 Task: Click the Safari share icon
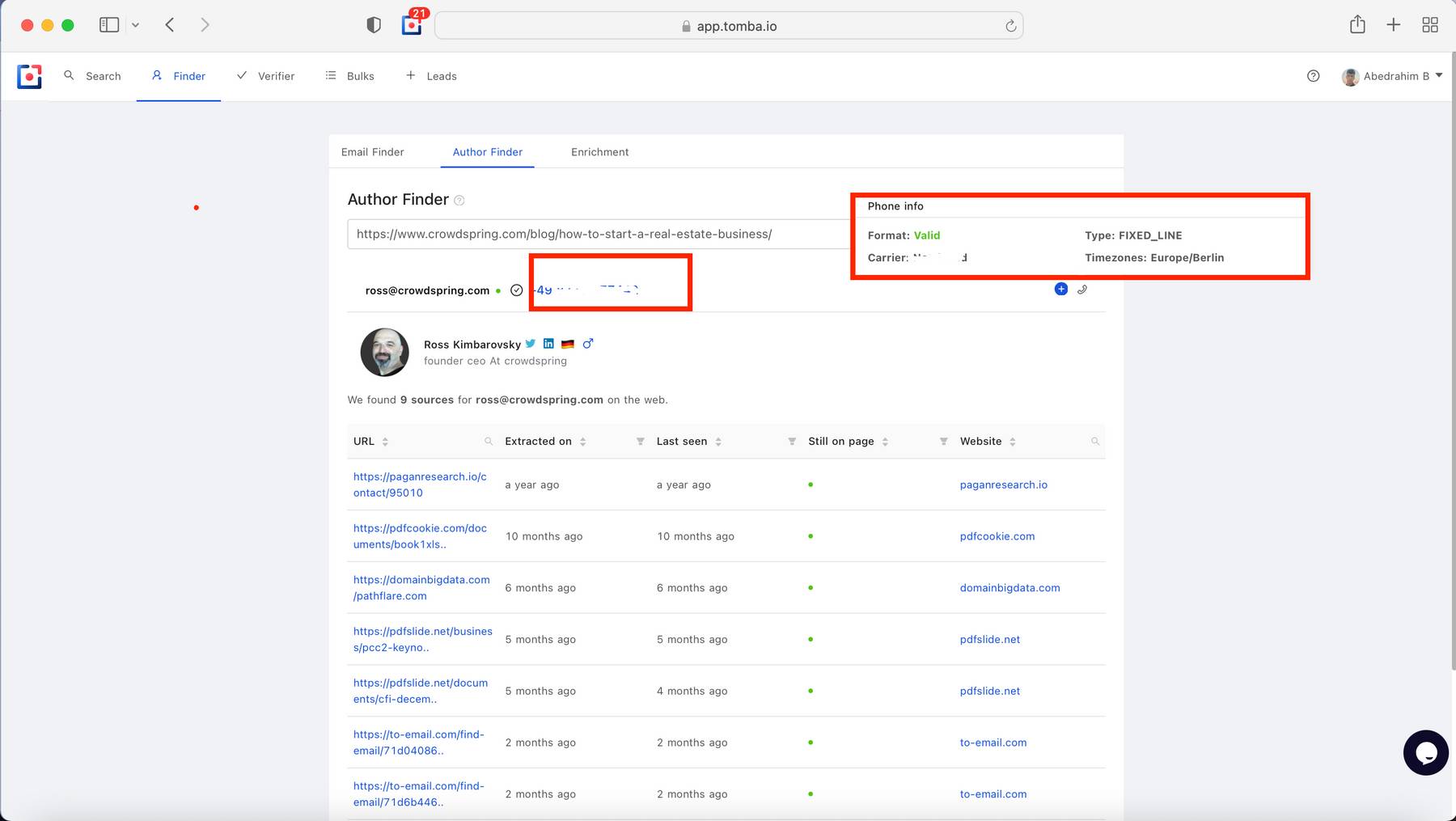(1357, 24)
